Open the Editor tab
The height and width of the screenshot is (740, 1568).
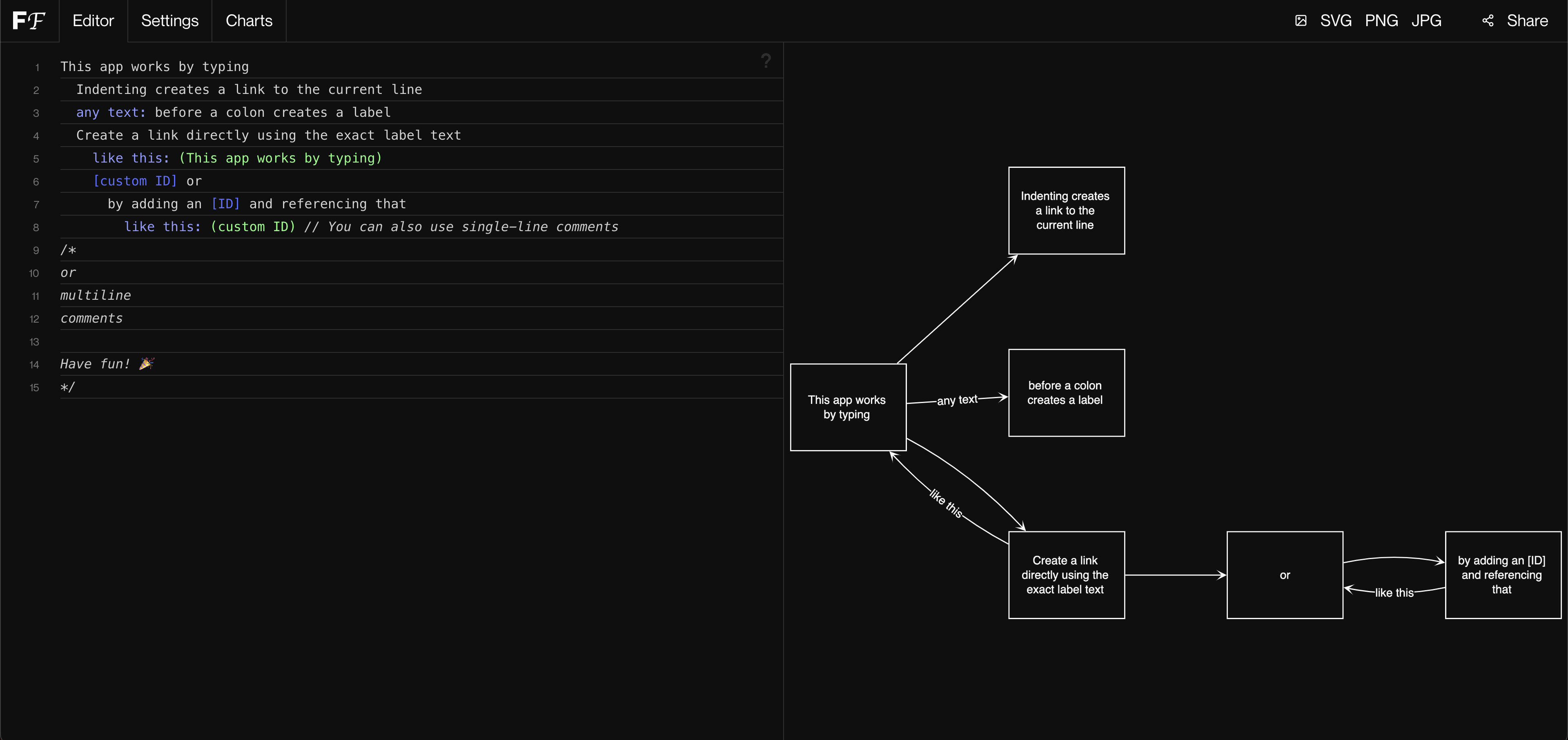coord(93,21)
